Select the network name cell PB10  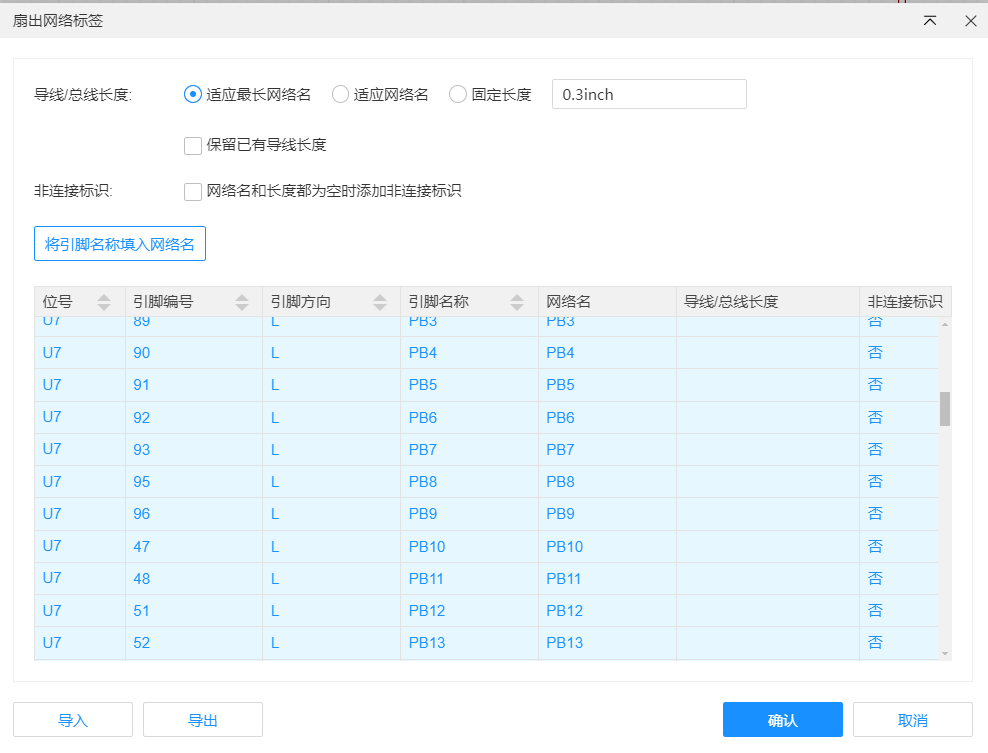(607, 547)
